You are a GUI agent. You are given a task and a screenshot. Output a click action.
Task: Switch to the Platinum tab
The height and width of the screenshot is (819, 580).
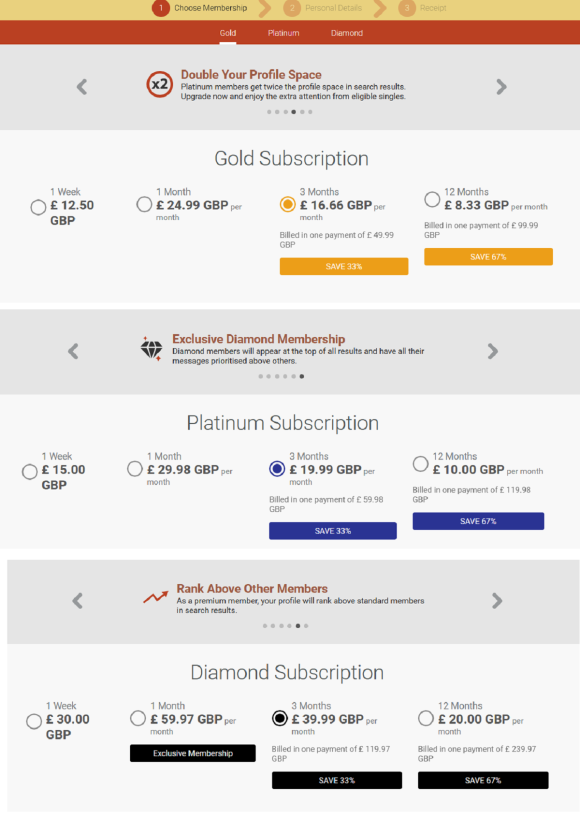[283, 33]
